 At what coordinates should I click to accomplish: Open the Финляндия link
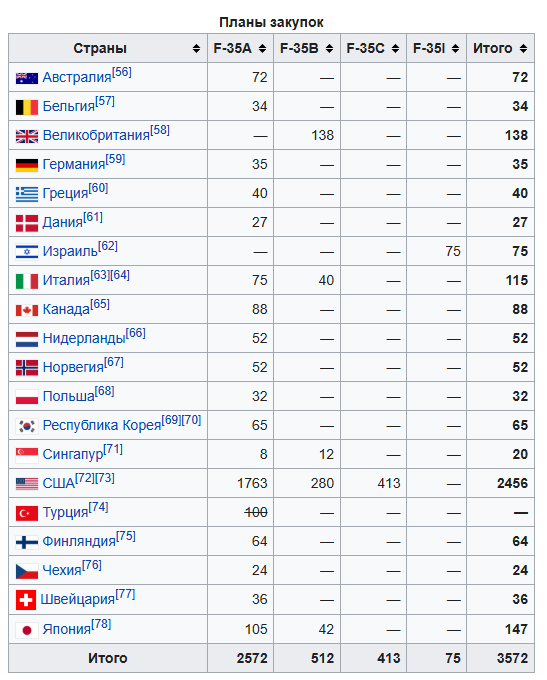(x=79, y=541)
